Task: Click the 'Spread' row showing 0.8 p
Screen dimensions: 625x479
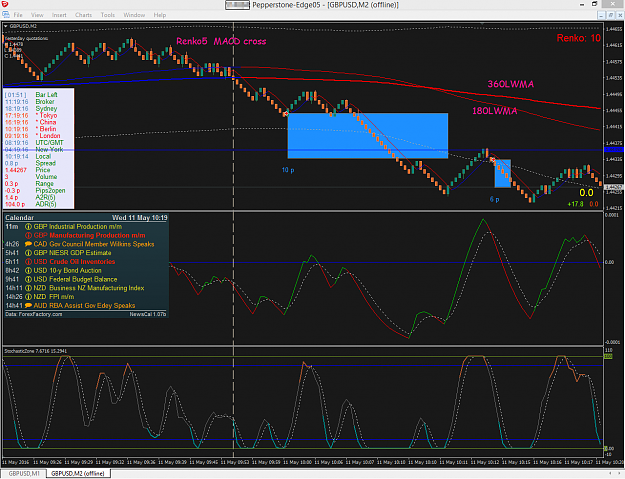Action: 39,163
